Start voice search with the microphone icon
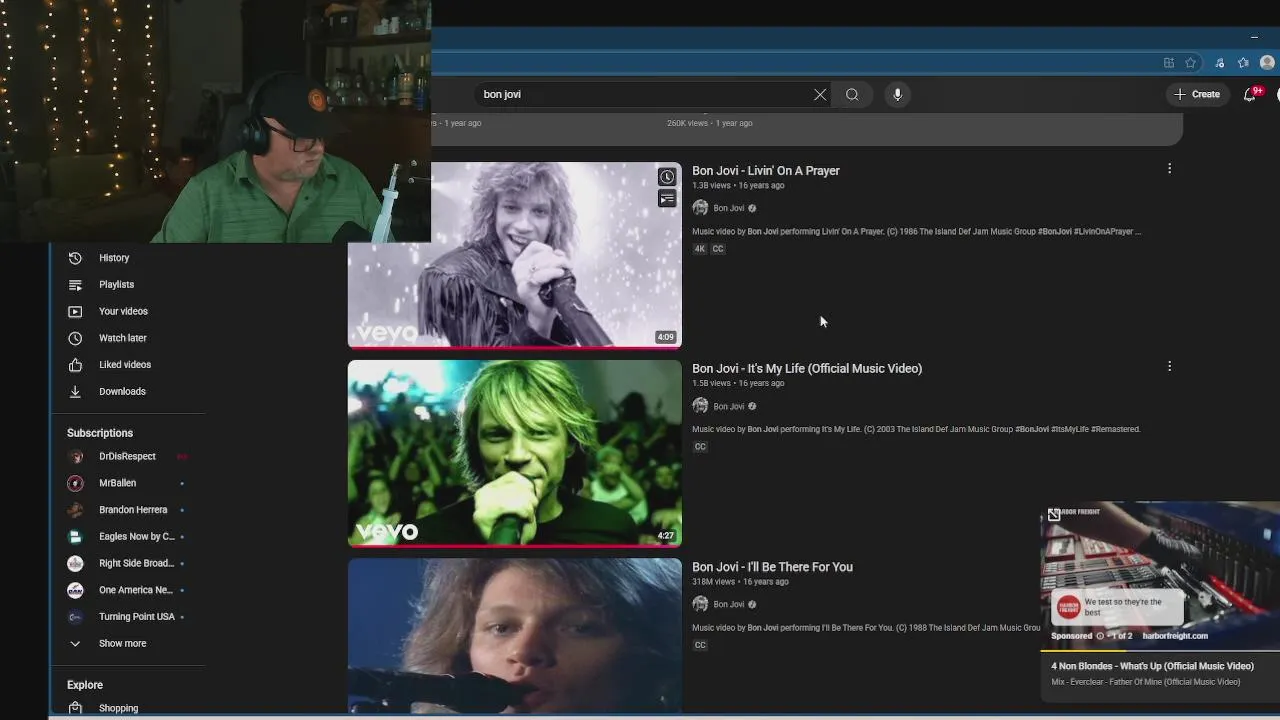Viewport: 1280px width, 720px height. 897,94
